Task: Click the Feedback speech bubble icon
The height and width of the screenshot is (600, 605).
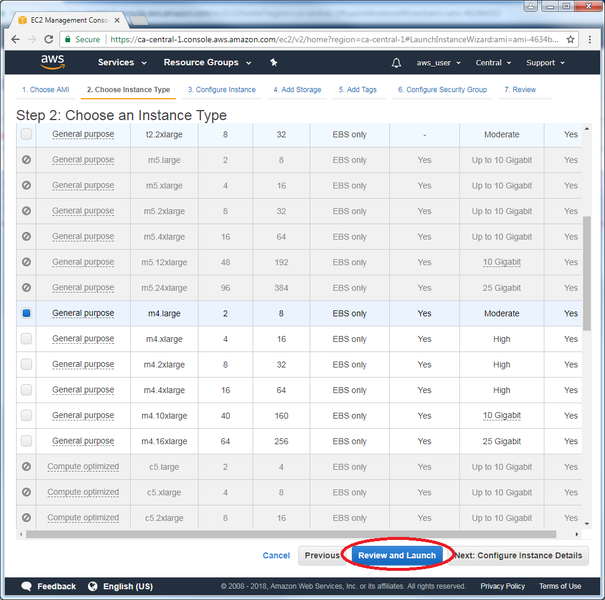Action: tap(27, 586)
